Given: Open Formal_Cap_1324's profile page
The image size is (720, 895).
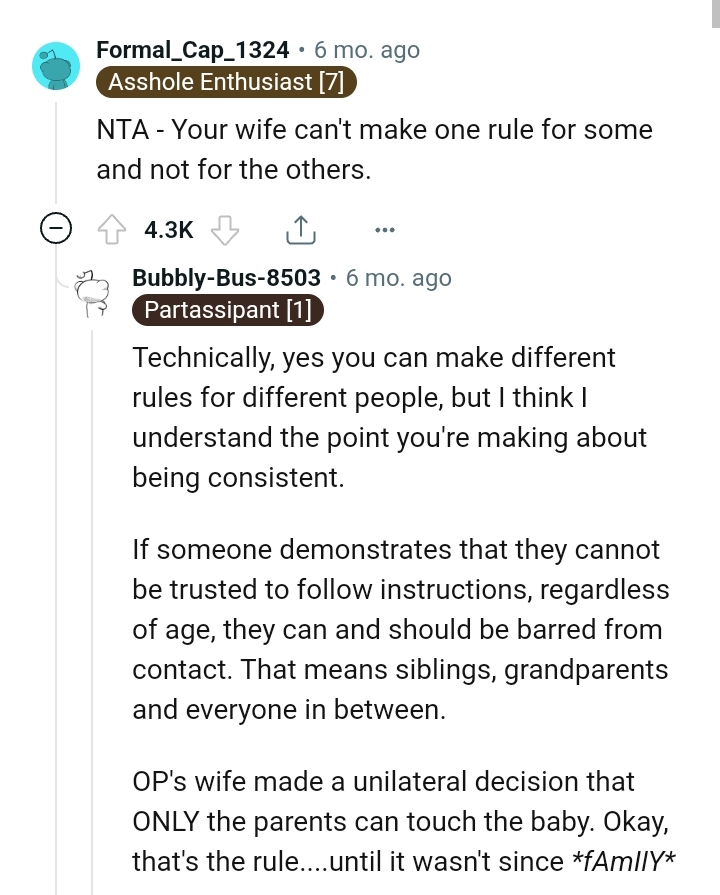Looking at the screenshot, I should tap(194, 49).
